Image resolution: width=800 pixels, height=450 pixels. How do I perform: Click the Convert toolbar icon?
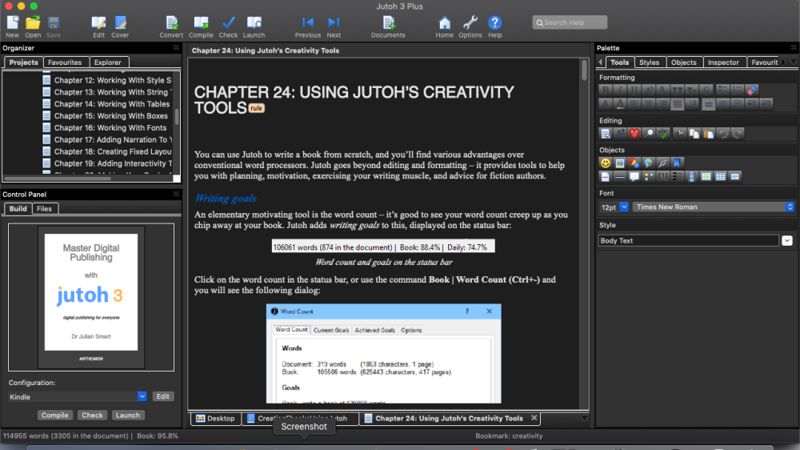click(x=171, y=27)
